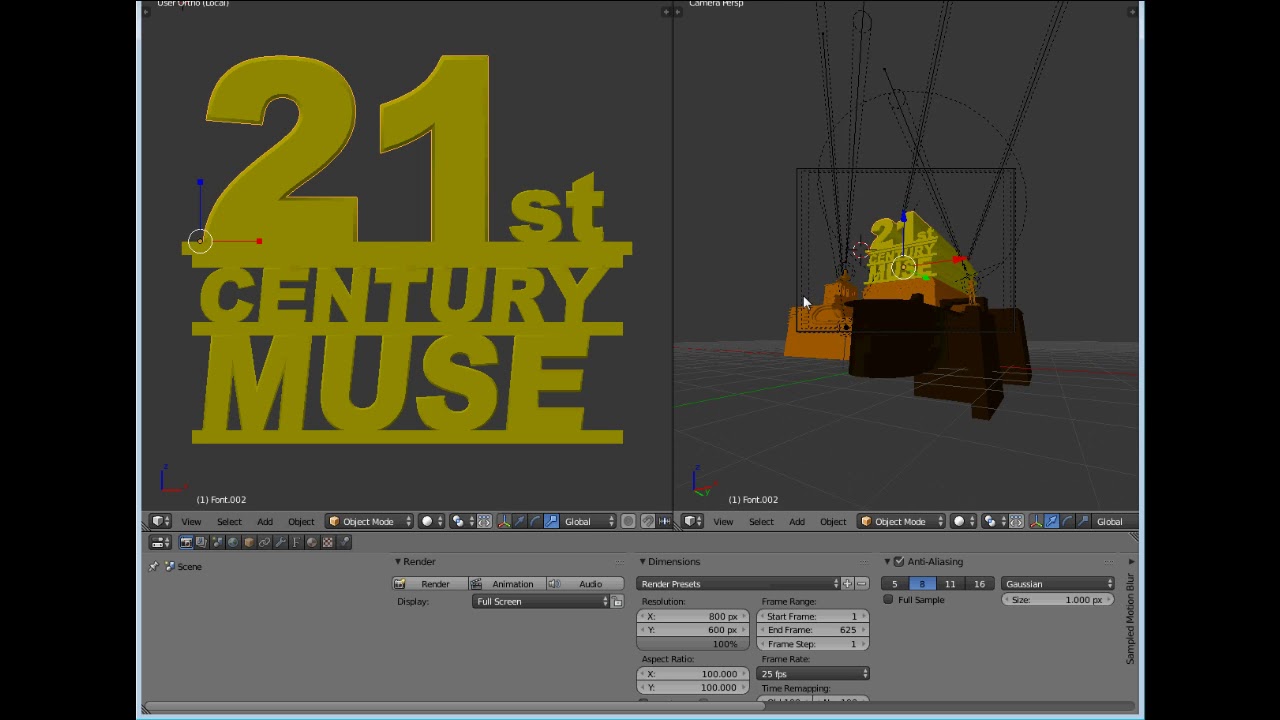Open View menu in left viewport
The height and width of the screenshot is (720, 1280).
pos(191,521)
